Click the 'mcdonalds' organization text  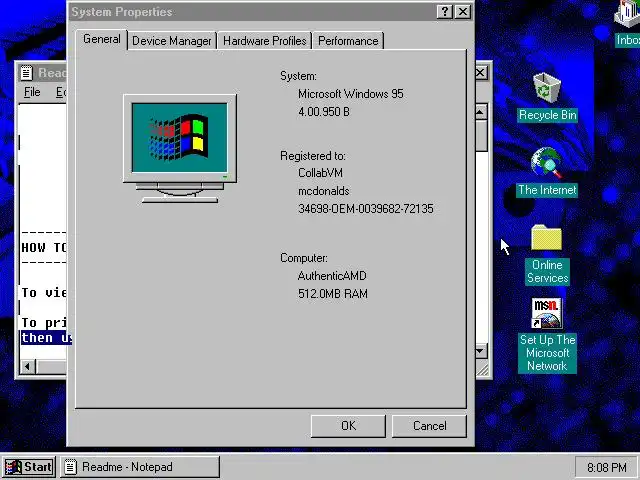(324, 191)
